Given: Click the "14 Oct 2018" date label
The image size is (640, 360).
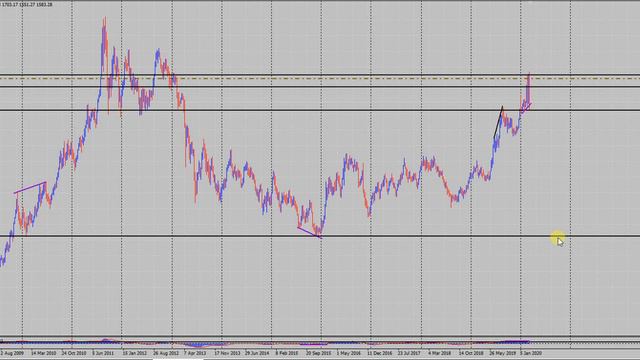Looking at the screenshot, I should coord(471,353).
